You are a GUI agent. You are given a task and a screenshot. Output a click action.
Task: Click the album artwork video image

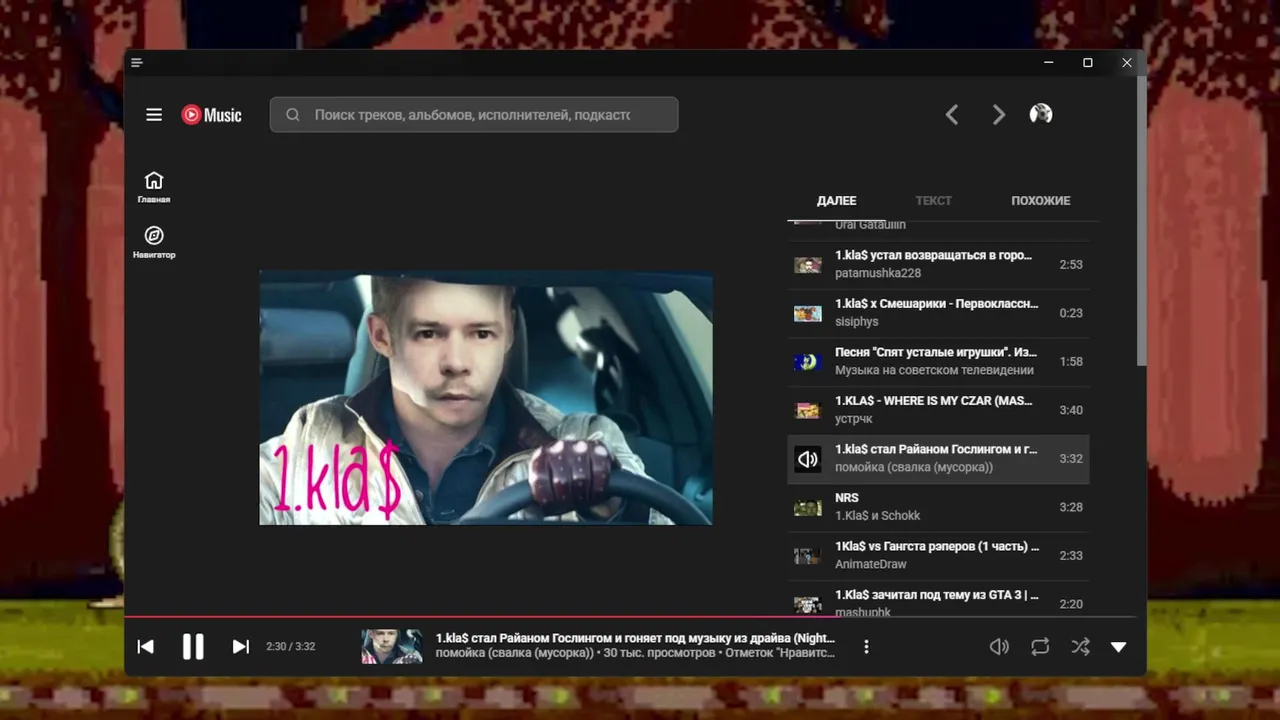[486, 398]
